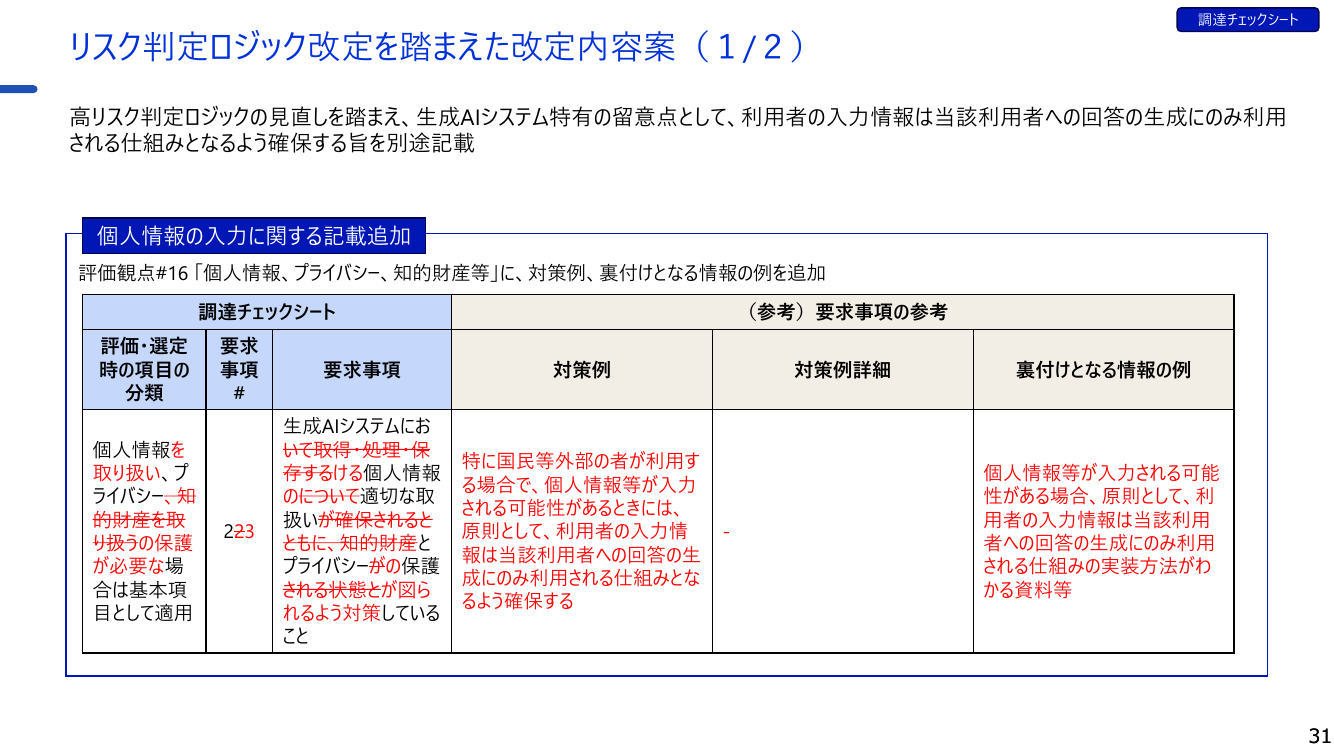The height and width of the screenshot is (750, 1334).
Task: Click the 対策例 column header
Action: click(x=582, y=370)
